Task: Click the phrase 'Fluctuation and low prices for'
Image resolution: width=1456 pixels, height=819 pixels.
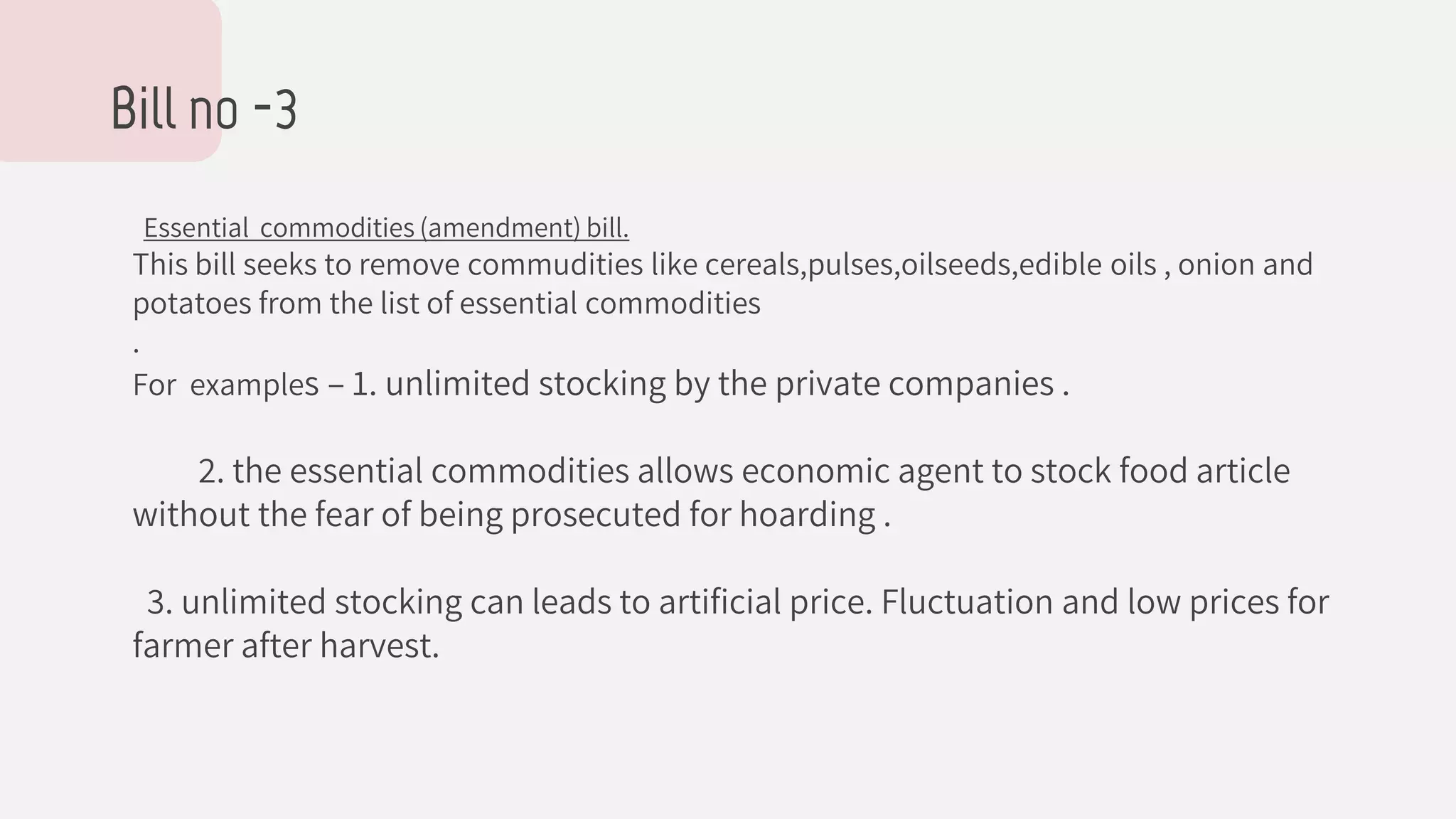Action: click(x=1105, y=601)
